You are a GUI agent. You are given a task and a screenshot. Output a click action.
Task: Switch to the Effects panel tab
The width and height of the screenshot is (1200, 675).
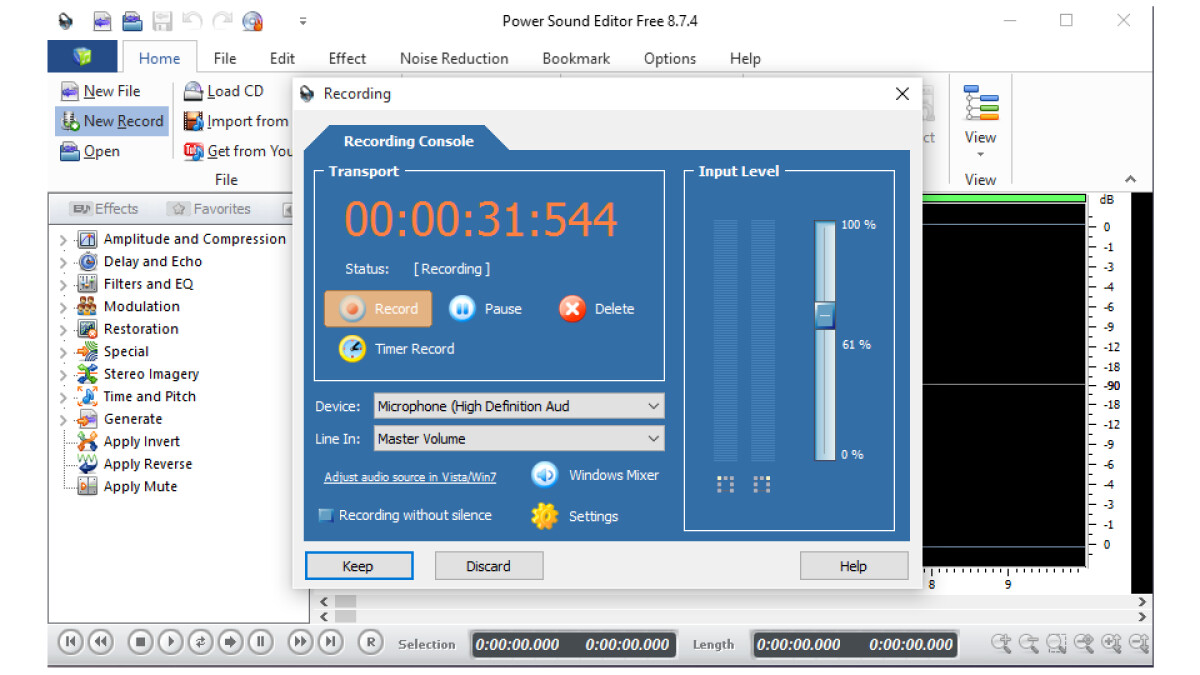(x=105, y=209)
